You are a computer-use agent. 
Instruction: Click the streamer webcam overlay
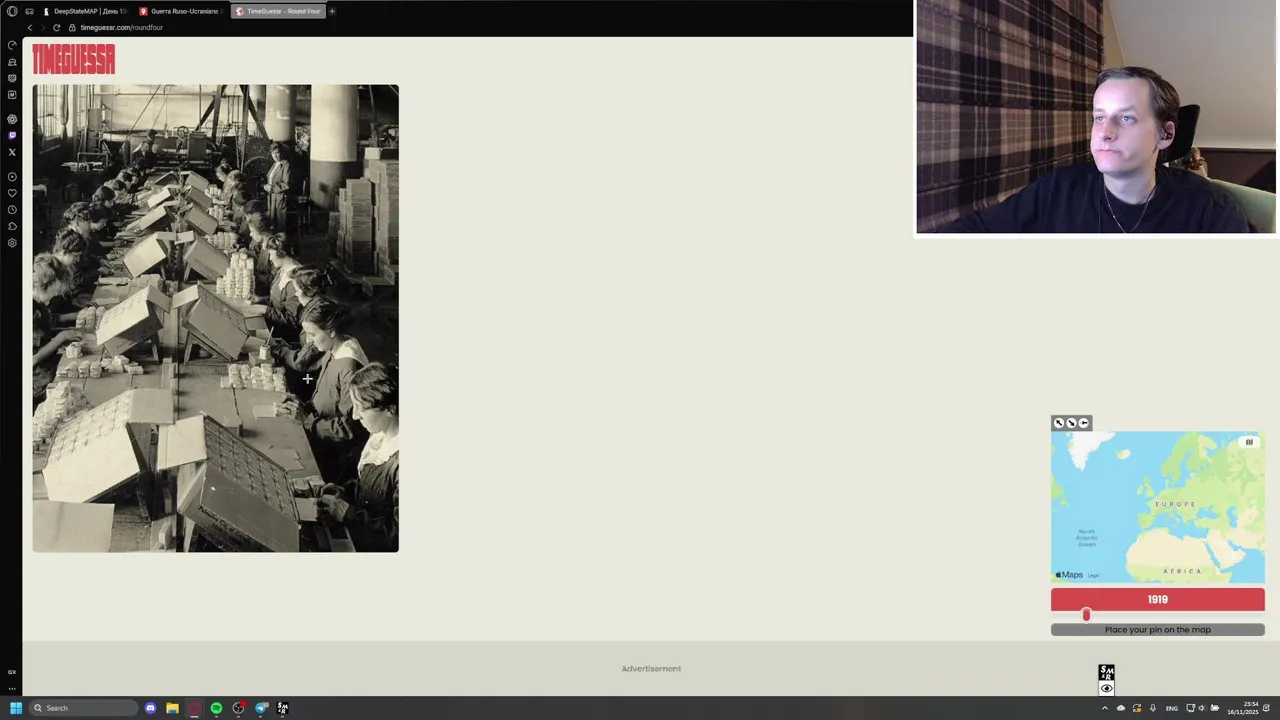coord(1096,117)
